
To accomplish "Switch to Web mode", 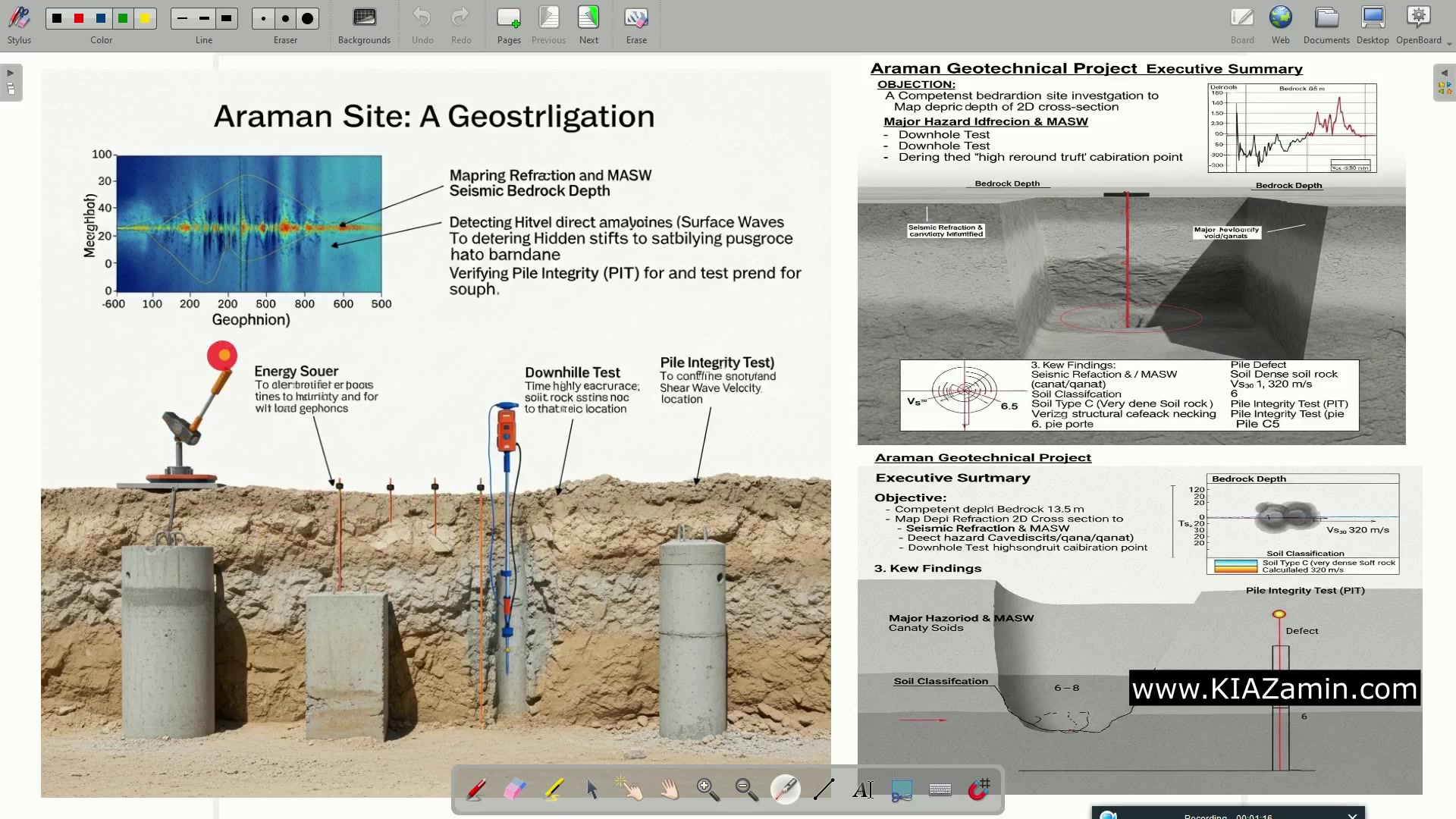I will (1280, 24).
